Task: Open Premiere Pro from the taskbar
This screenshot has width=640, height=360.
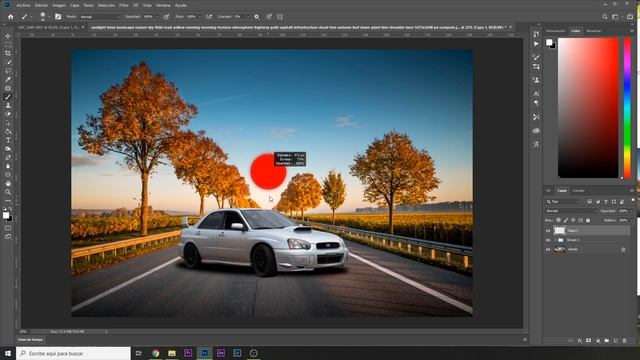Action: tap(188, 353)
